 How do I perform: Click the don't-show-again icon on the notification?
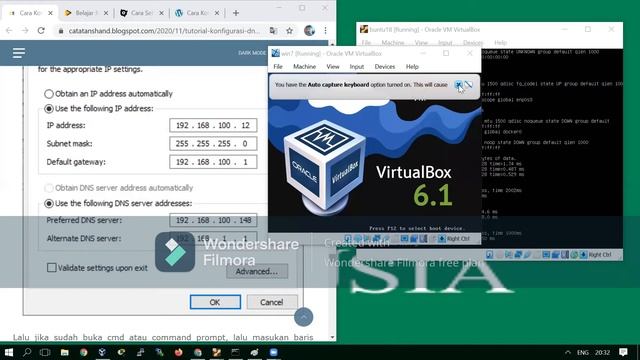click(469, 85)
